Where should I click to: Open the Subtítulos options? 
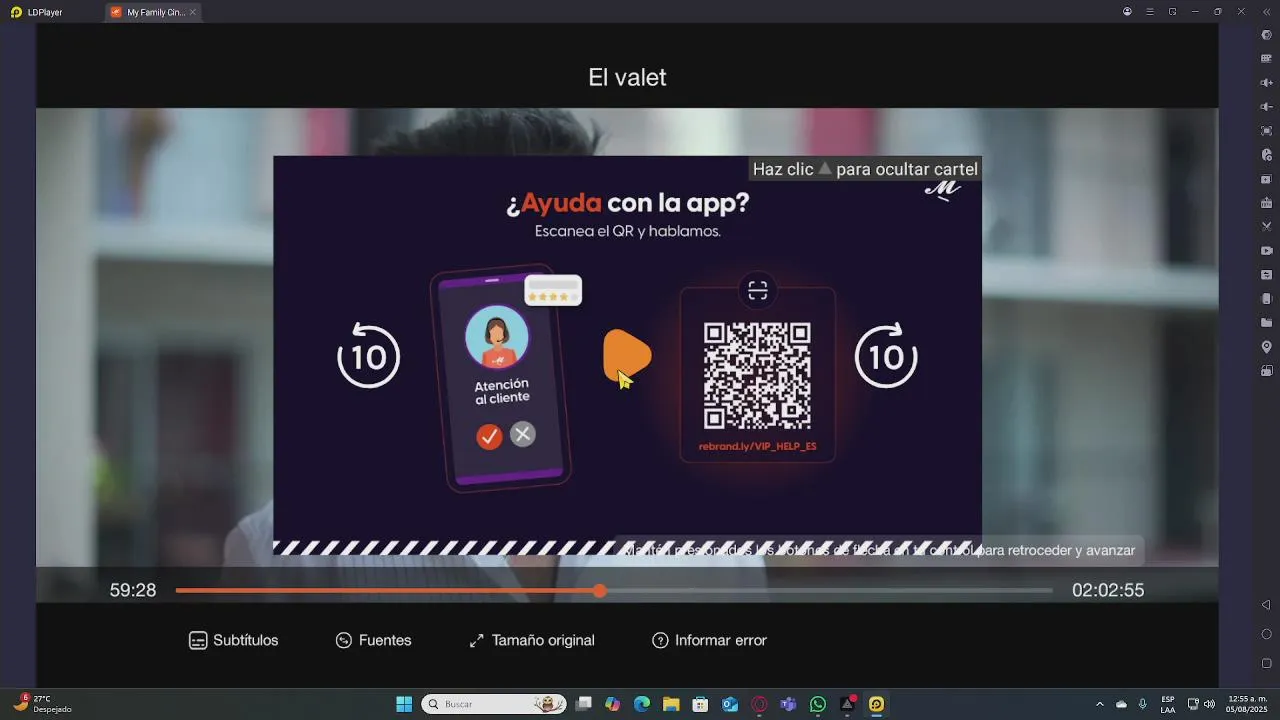coord(234,640)
